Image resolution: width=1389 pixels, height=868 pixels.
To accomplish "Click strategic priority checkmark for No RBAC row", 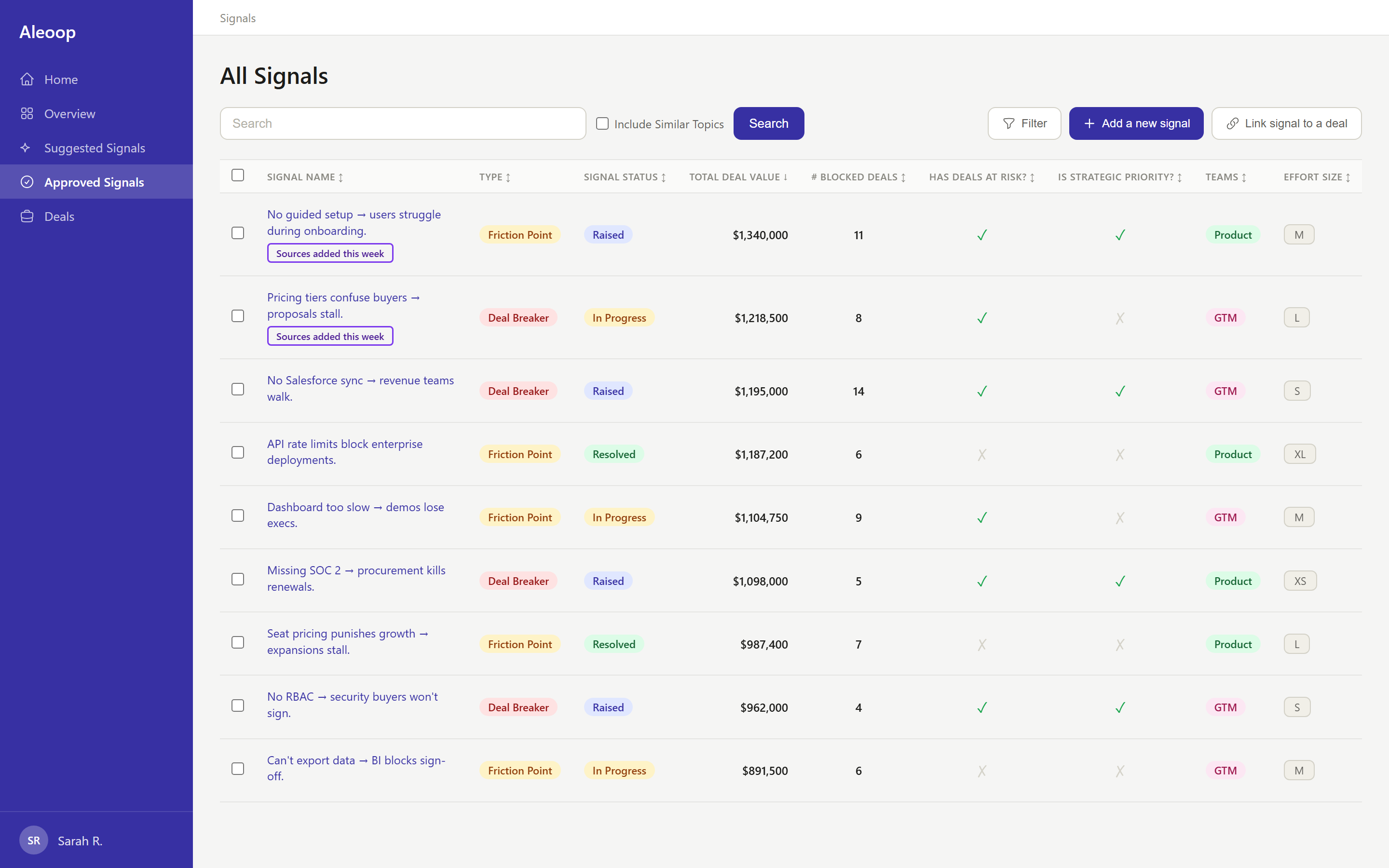I will [1120, 707].
